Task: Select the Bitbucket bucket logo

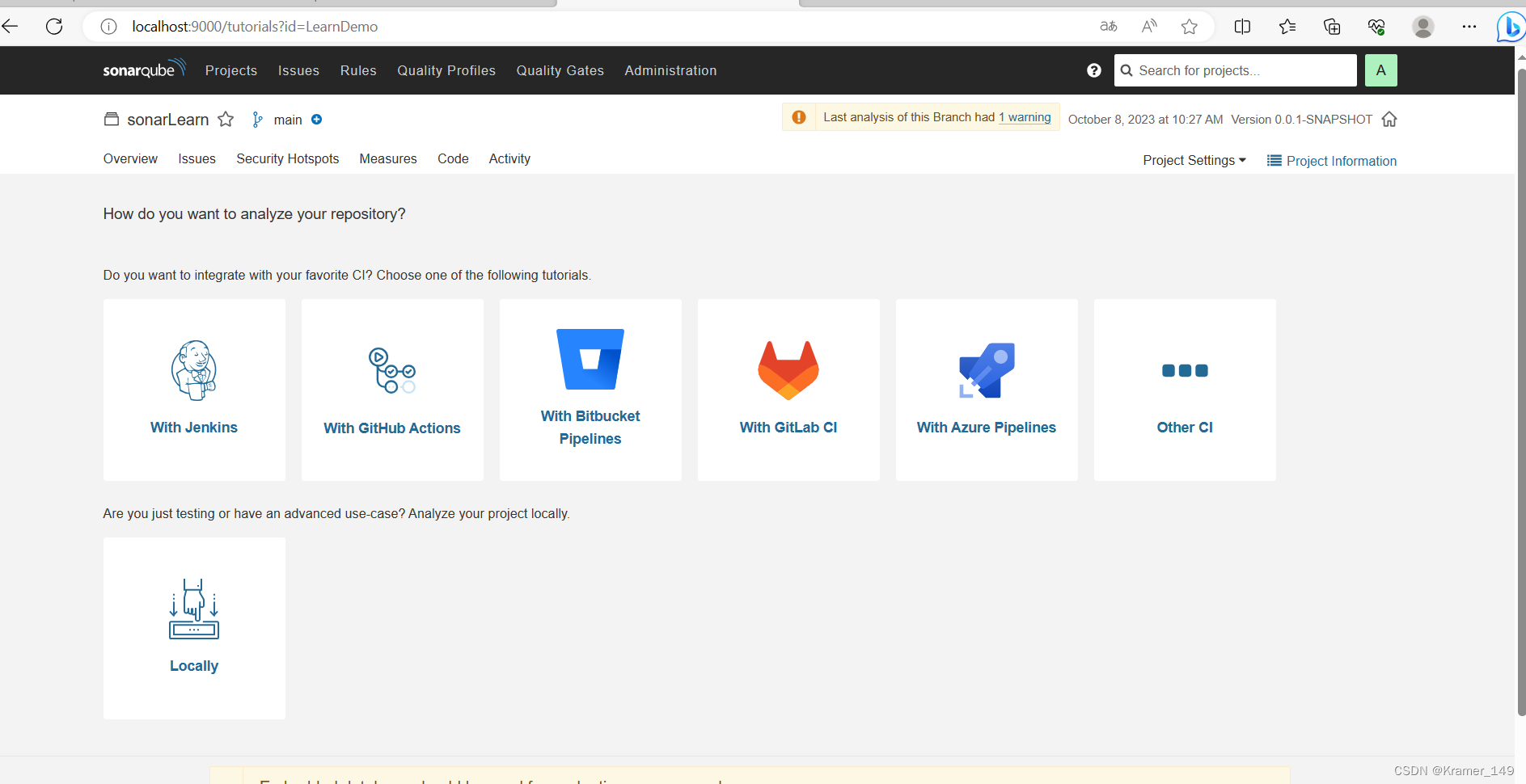Action: 590,359
